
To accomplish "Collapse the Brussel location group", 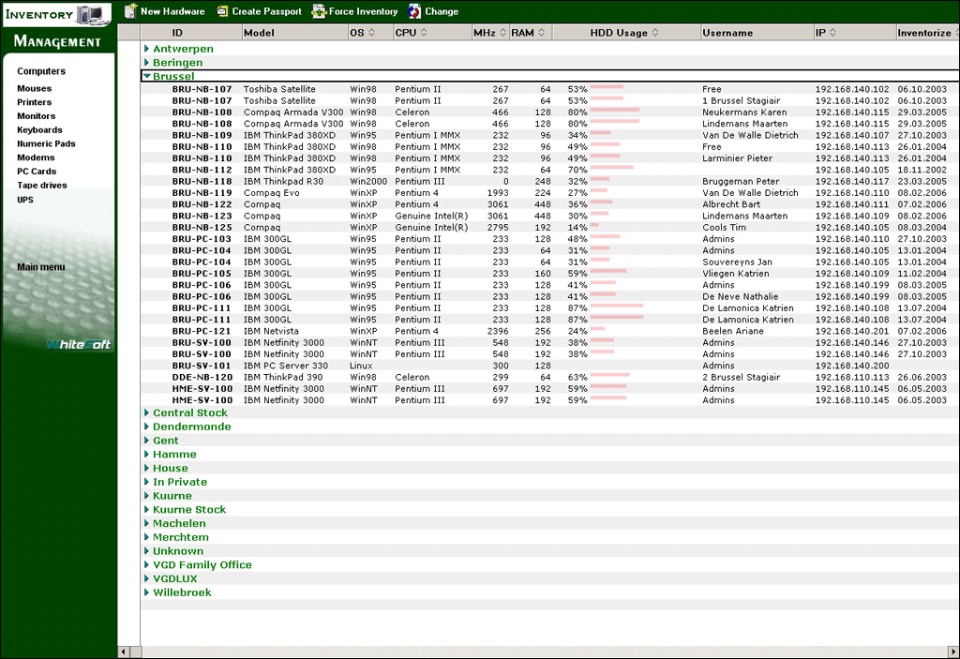I will (x=147, y=76).
